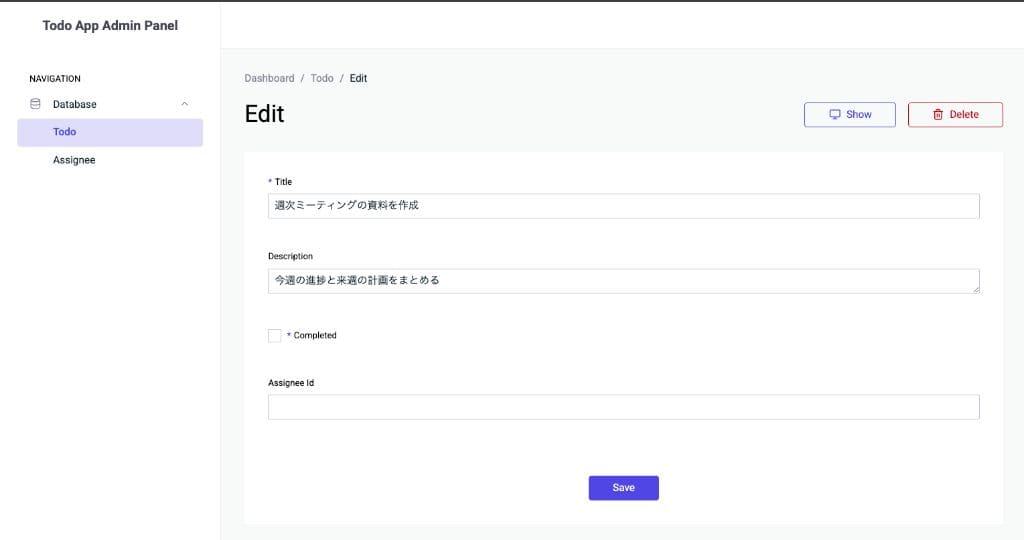Focus the Assignee Id input field
Screen dimensions: 1024x540
pyautogui.click(x=624, y=407)
